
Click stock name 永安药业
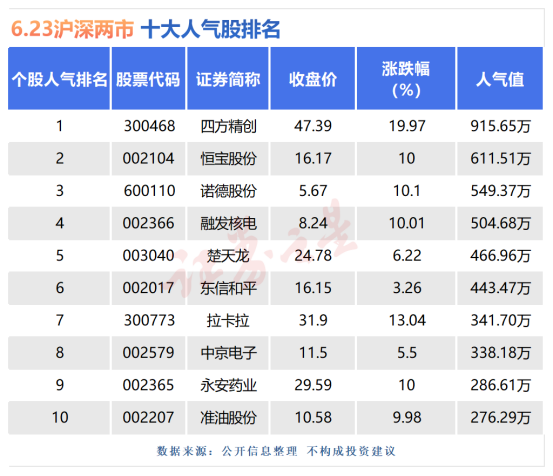click(228, 385)
